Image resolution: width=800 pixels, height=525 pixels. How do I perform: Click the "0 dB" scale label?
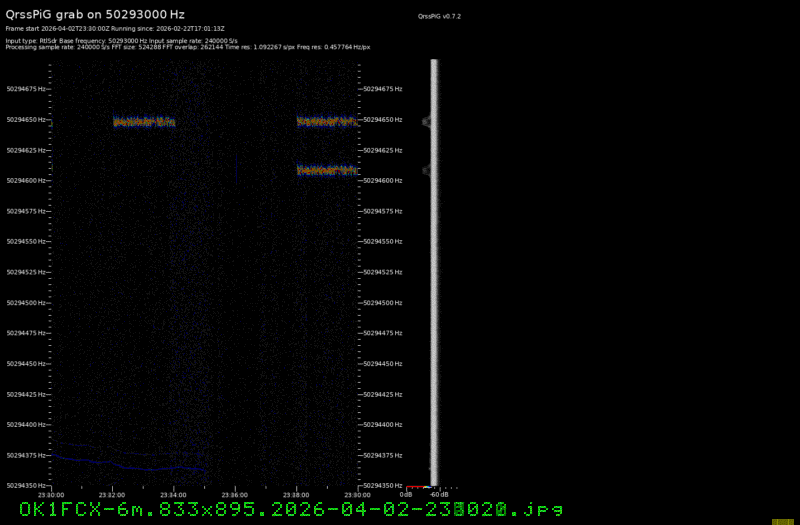tap(406, 495)
